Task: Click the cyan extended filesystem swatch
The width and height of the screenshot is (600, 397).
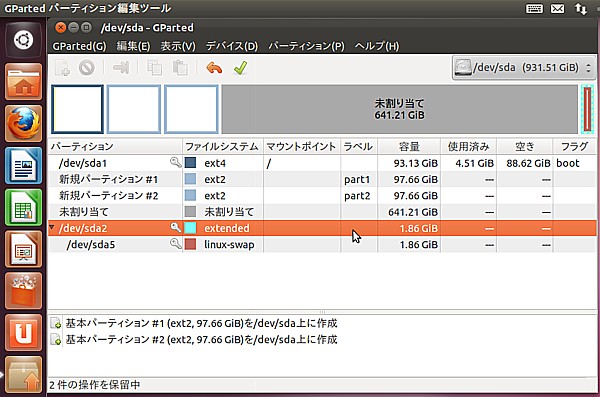Action: click(190, 228)
